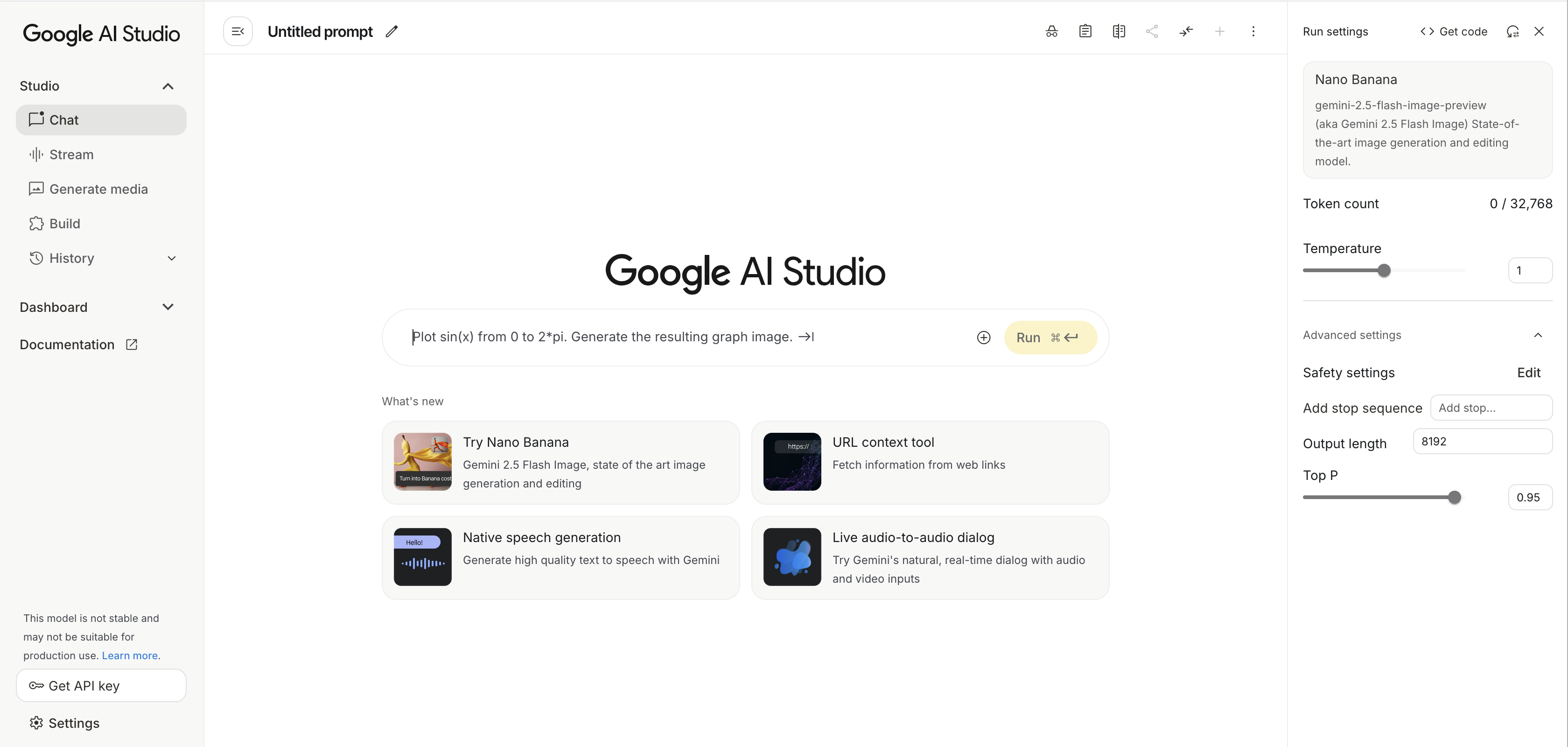Click the Live audio dialog thumbnail
Image resolution: width=1568 pixels, height=747 pixels.
792,557
